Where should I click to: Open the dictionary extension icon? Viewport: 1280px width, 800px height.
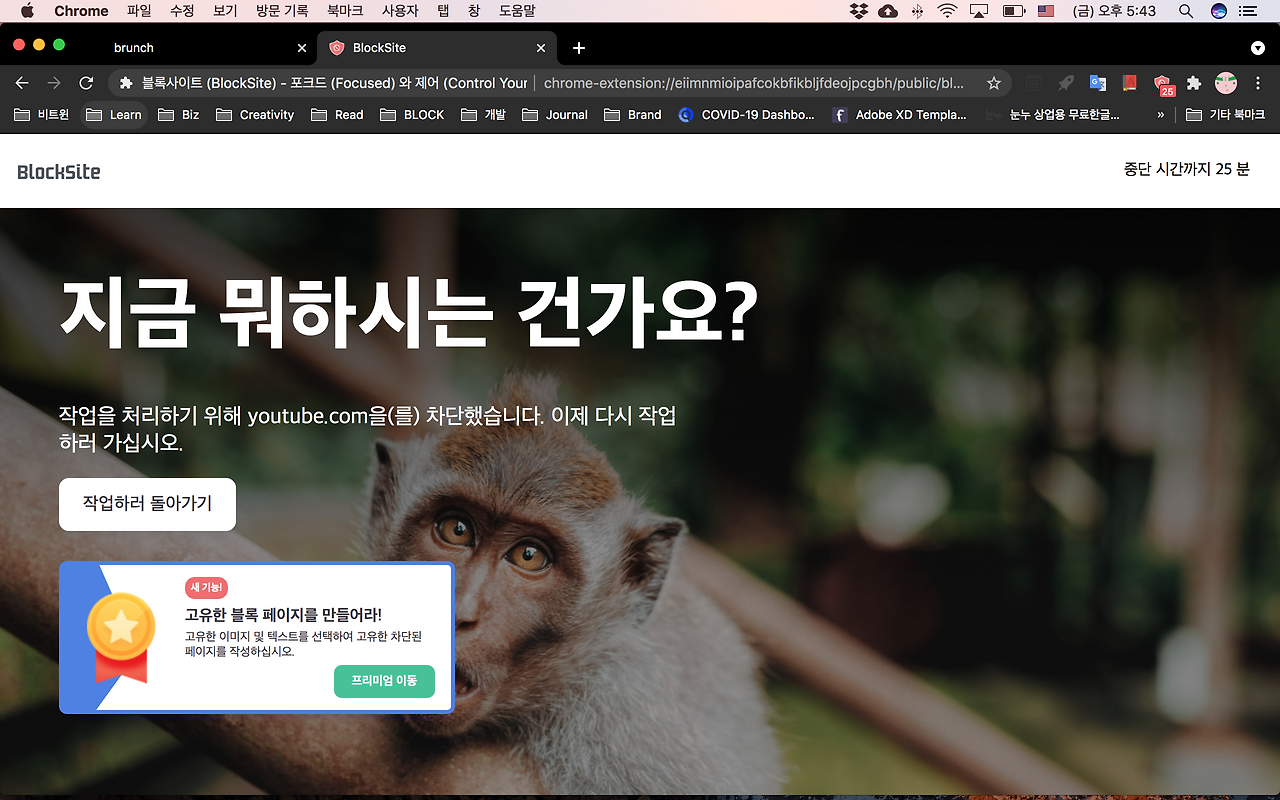[1127, 84]
